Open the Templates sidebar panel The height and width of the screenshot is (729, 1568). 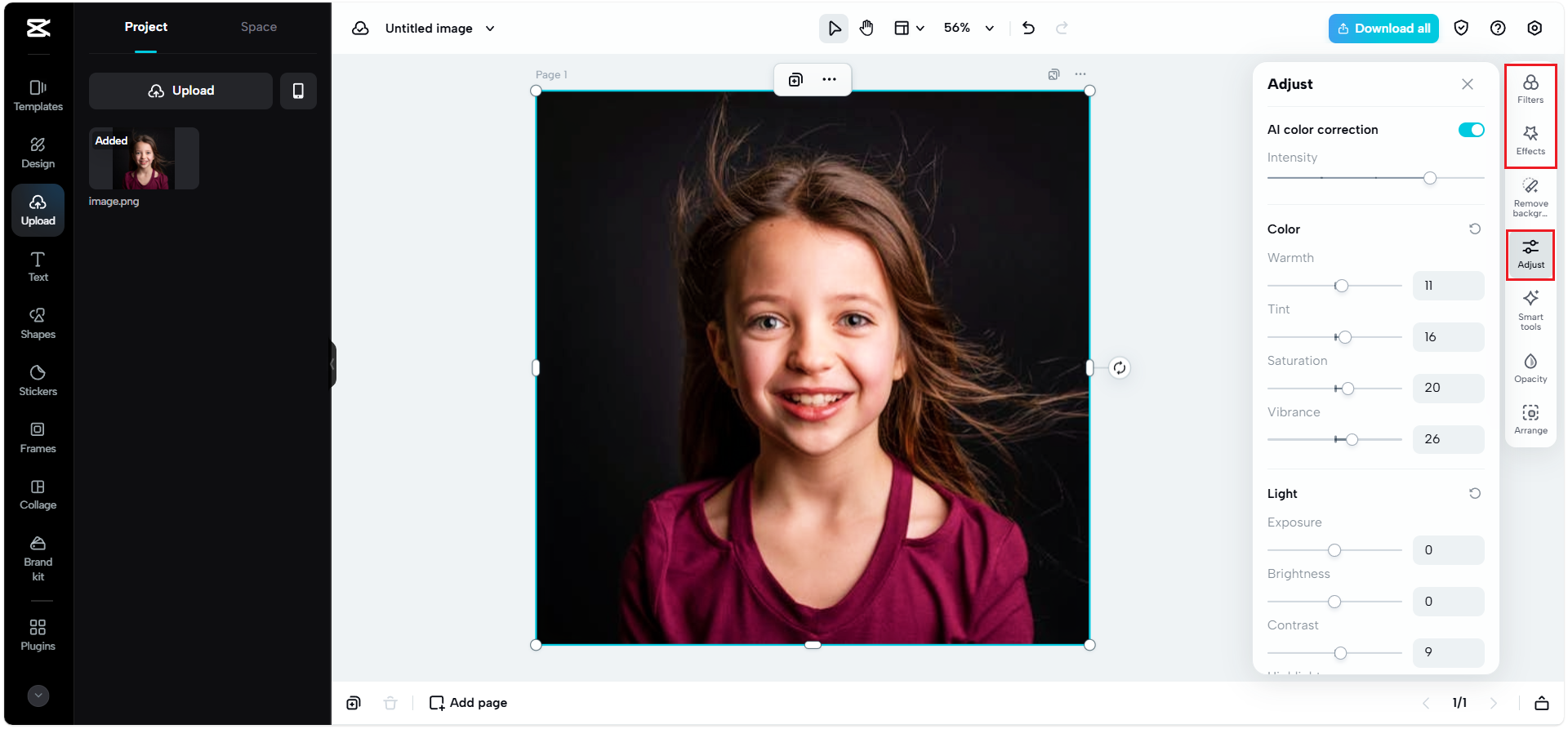[x=38, y=96]
